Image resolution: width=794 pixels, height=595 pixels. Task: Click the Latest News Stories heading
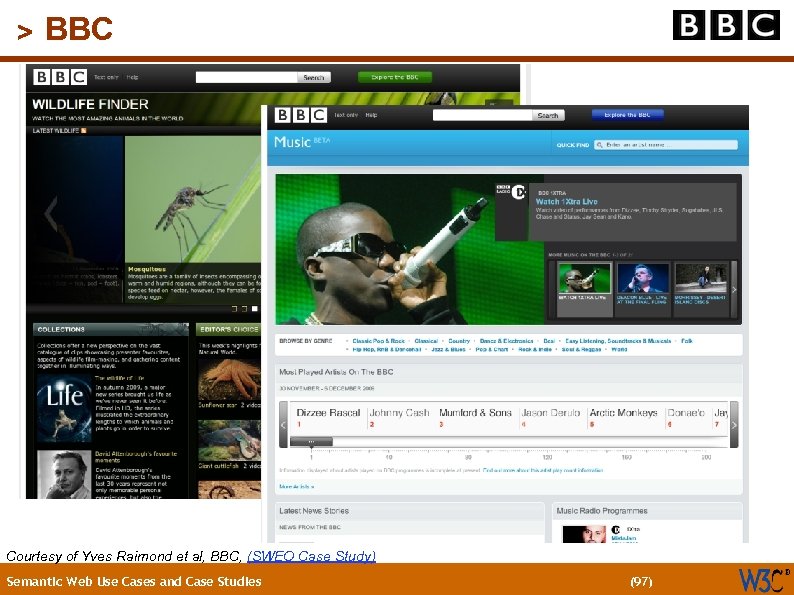pos(314,511)
